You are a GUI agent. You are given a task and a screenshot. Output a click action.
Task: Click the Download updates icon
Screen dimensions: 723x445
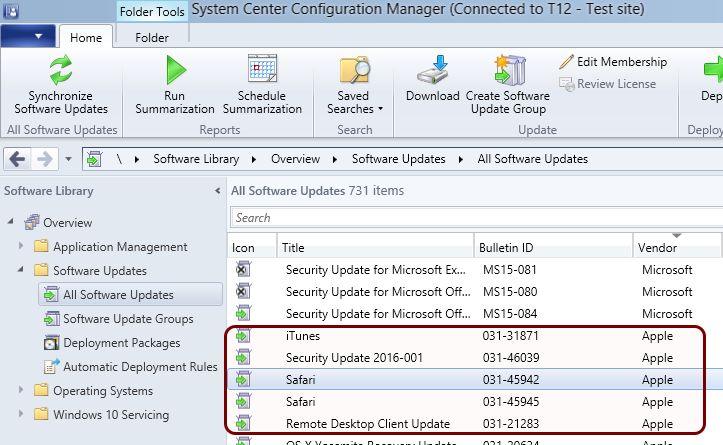coord(433,70)
